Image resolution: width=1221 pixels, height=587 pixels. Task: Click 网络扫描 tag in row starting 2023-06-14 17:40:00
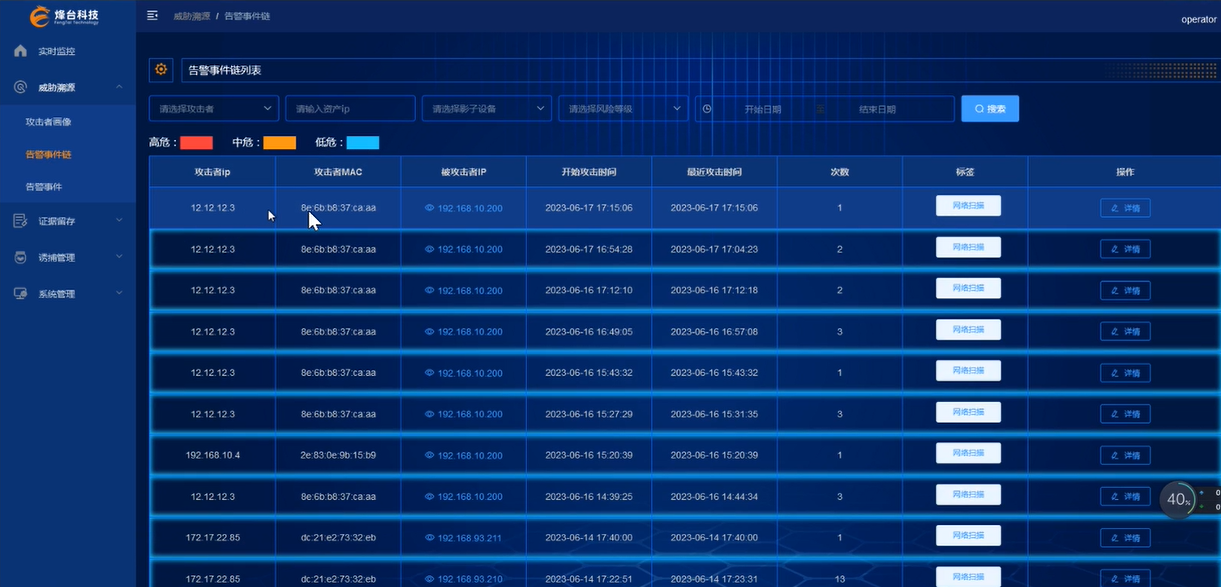[968, 536]
